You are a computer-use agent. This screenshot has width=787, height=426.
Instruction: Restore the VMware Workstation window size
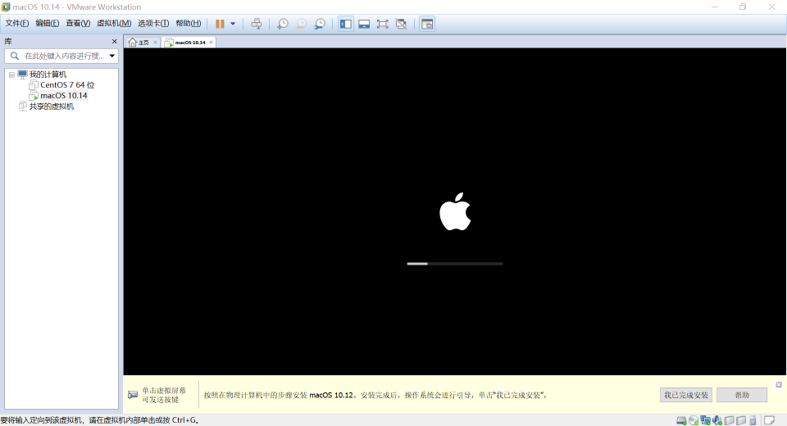click(x=743, y=7)
